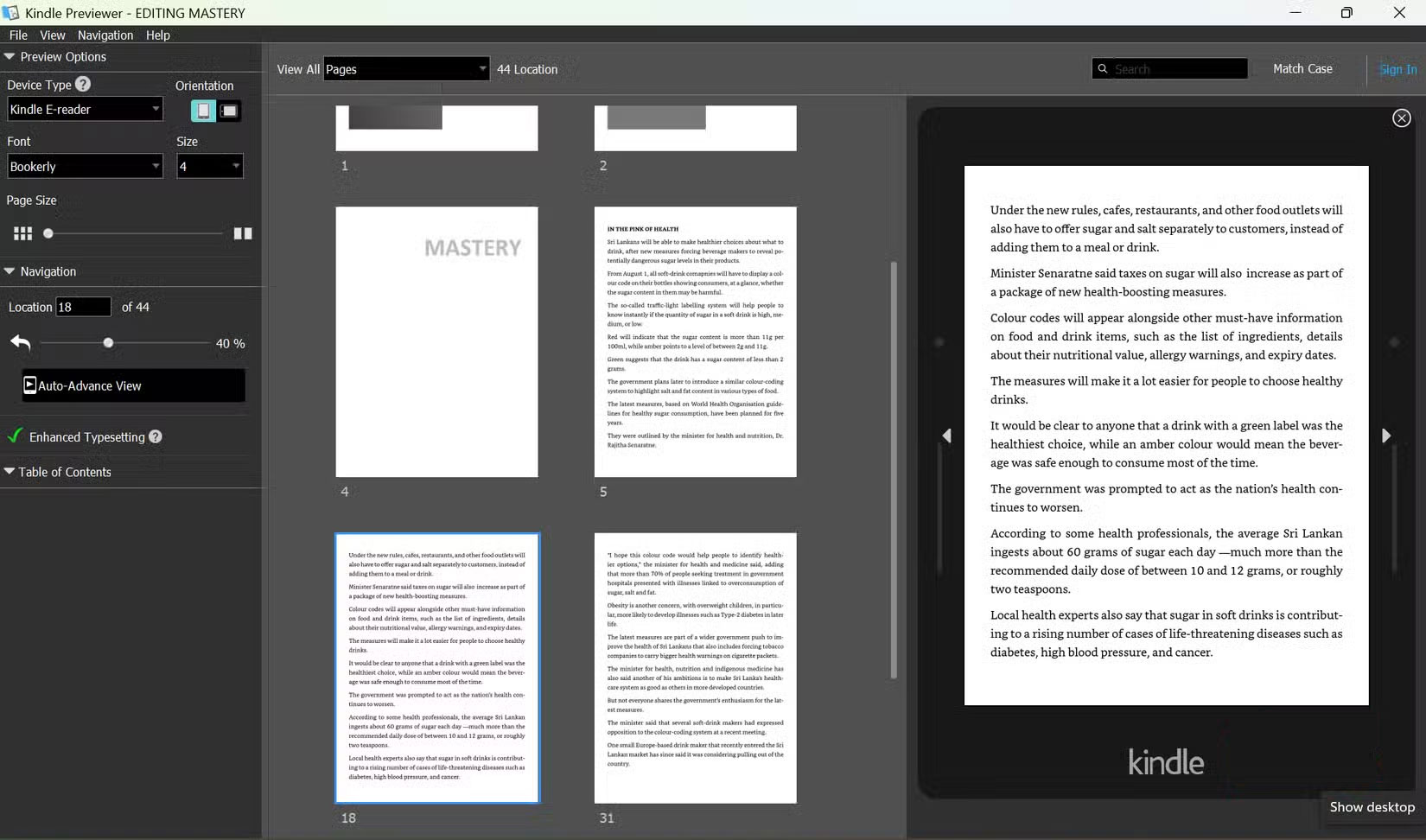Select portrait orientation toggle
1426x840 pixels.
(203, 111)
